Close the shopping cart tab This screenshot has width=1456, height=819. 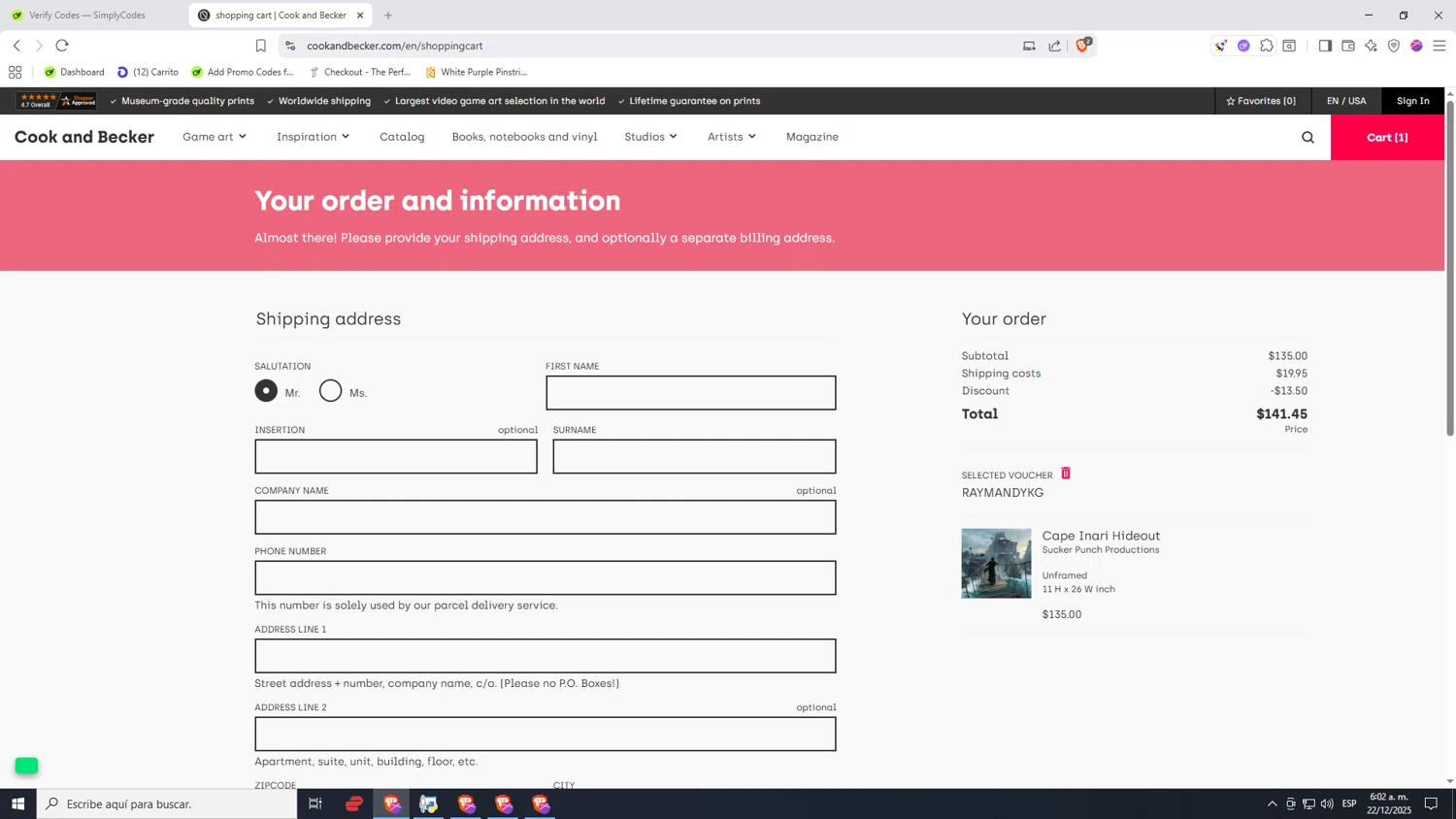pyautogui.click(x=360, y=16)
